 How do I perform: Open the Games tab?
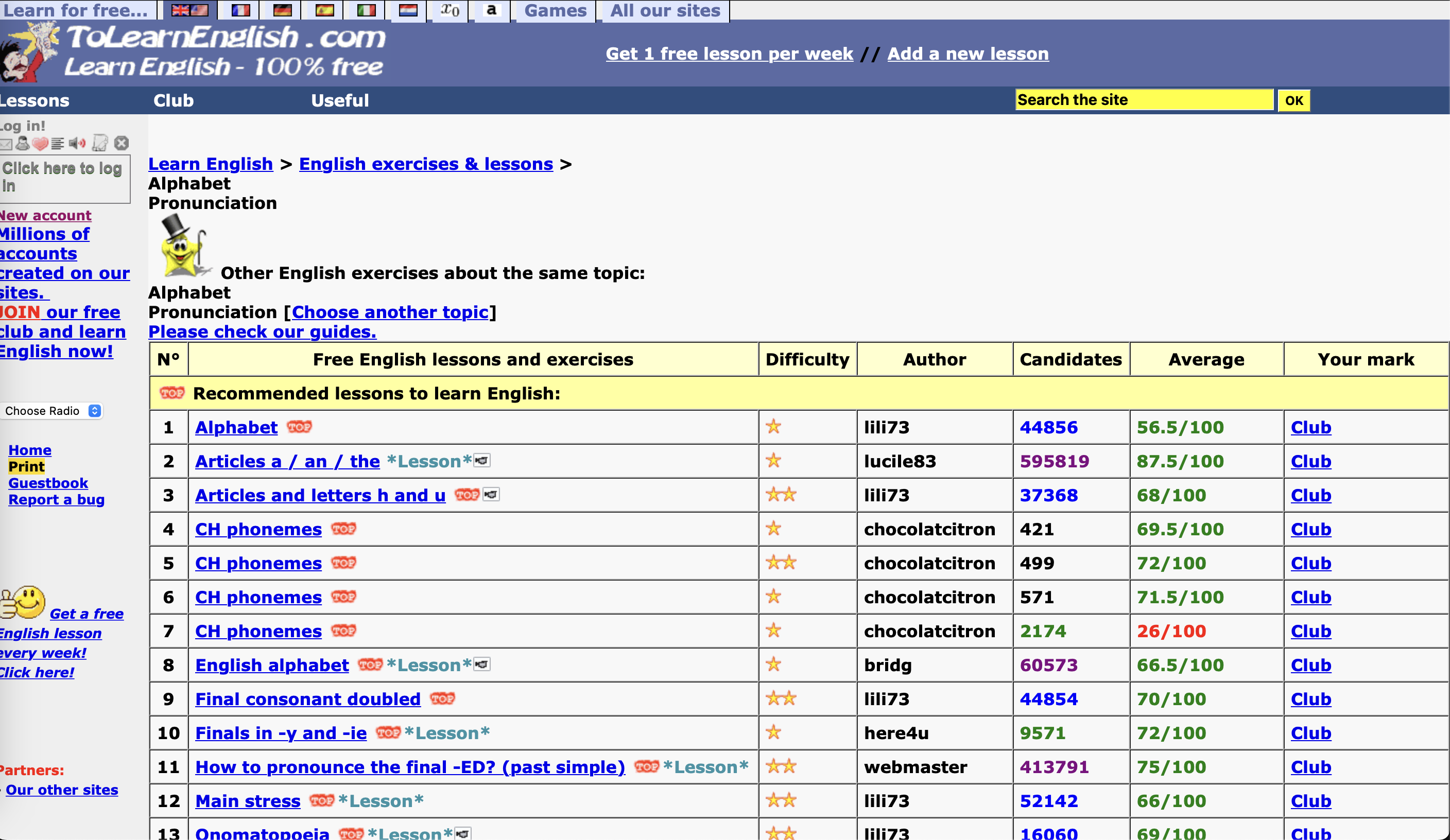coord(555,10)
